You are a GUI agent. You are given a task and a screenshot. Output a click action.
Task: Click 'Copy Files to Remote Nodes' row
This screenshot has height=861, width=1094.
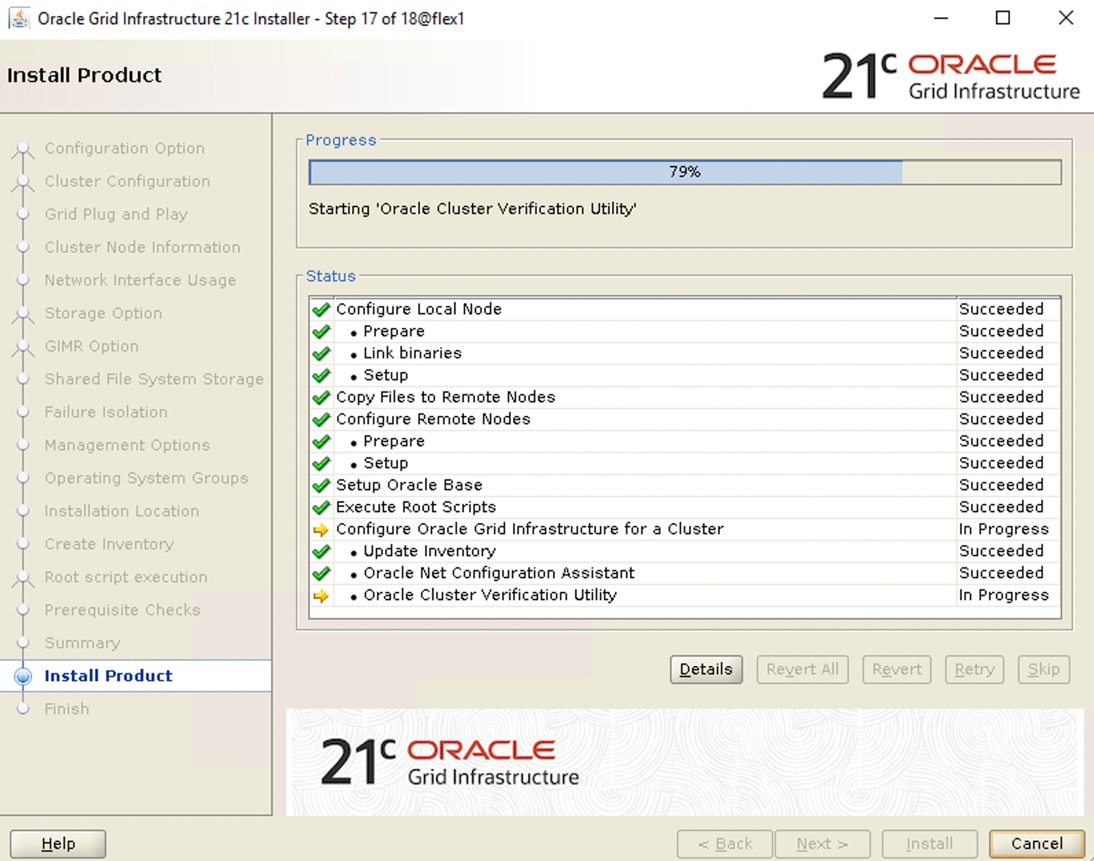point(685,397)
